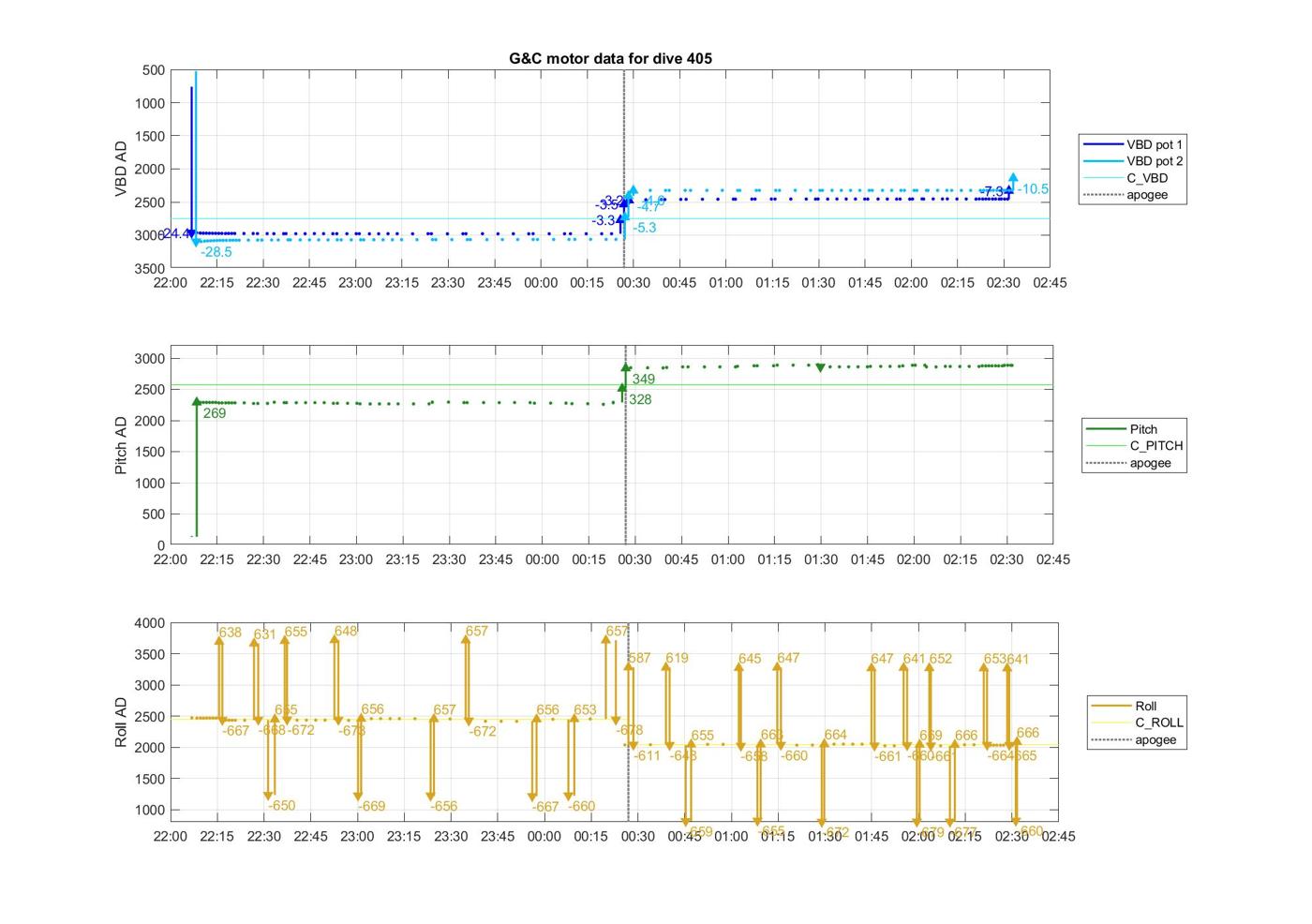
Task: Click the "500" tick on VBD AD axis
Action: pyautogui.click(x=154, y=70)
